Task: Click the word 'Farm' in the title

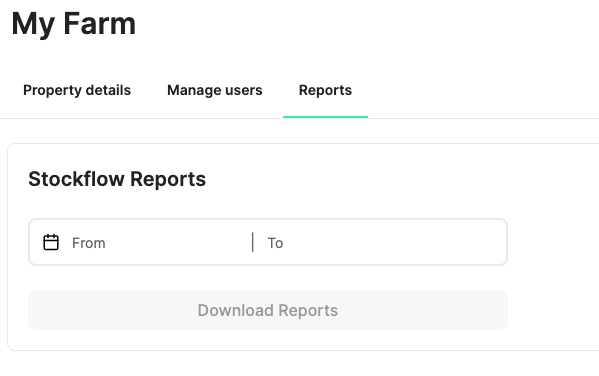Action: 100,24
